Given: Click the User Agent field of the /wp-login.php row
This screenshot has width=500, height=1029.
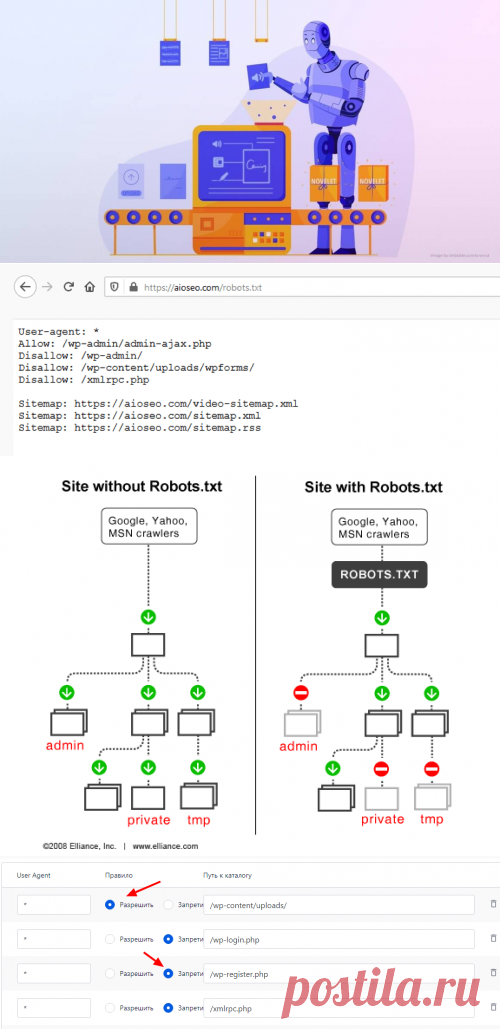Looking at the screenshot, I should pos(54,939).
